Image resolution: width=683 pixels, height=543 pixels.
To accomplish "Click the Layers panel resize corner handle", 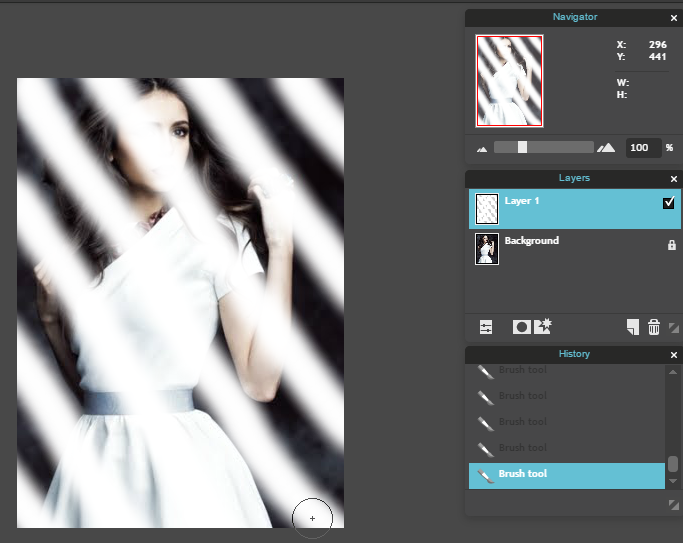I will (x=673, y=328).
